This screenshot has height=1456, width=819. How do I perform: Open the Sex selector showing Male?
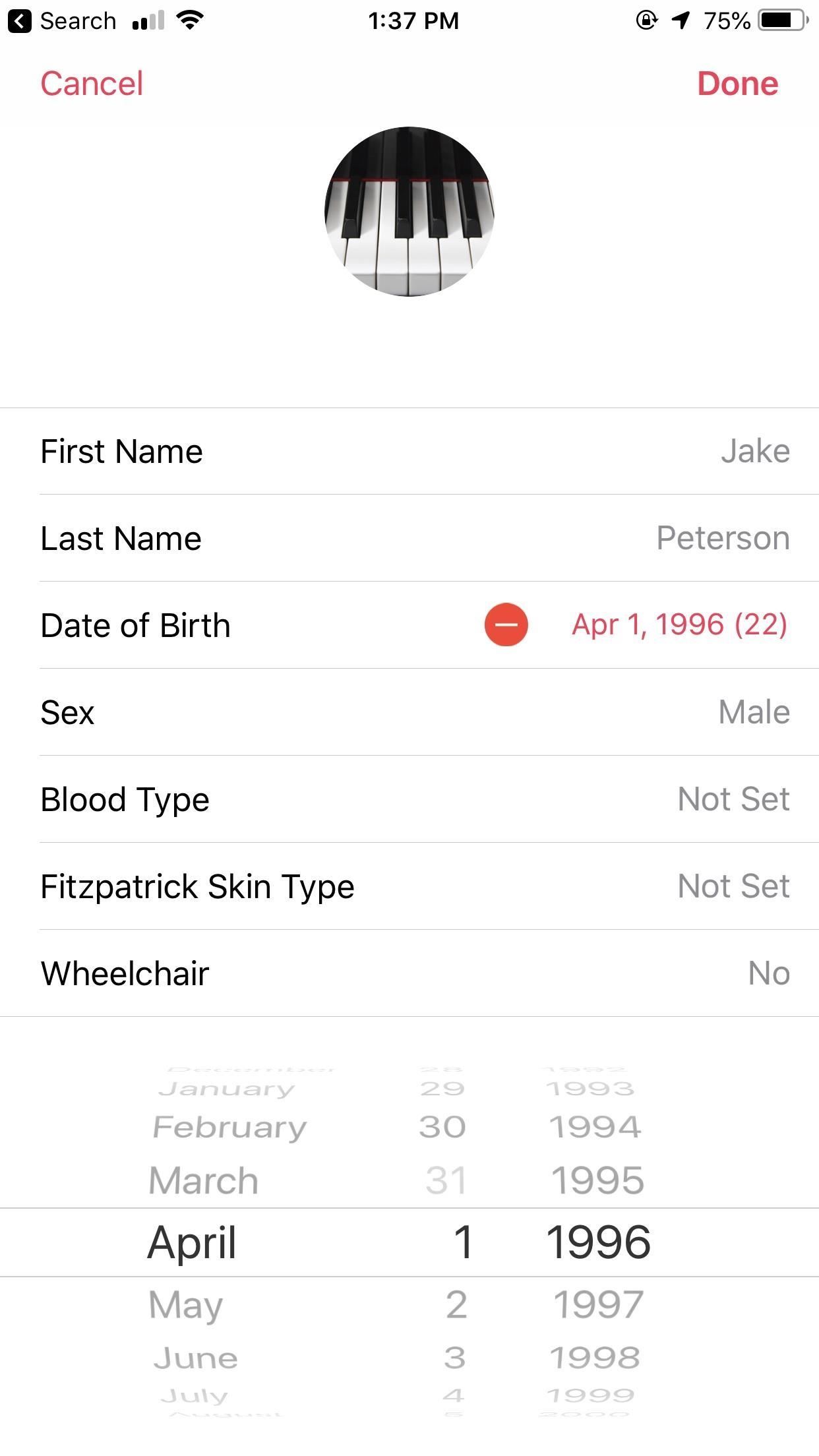point(754,712)
